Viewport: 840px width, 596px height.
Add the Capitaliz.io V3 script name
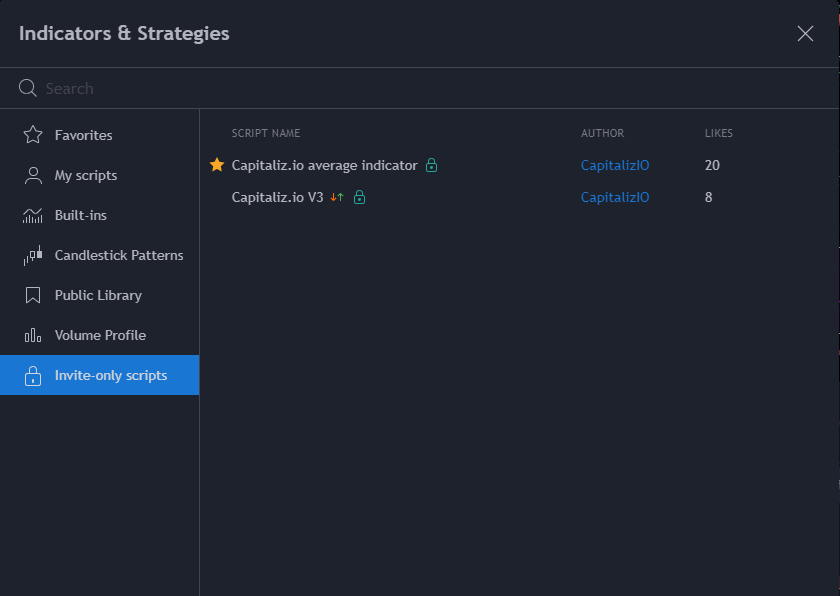pyautogui.click(x=277, y=197)
